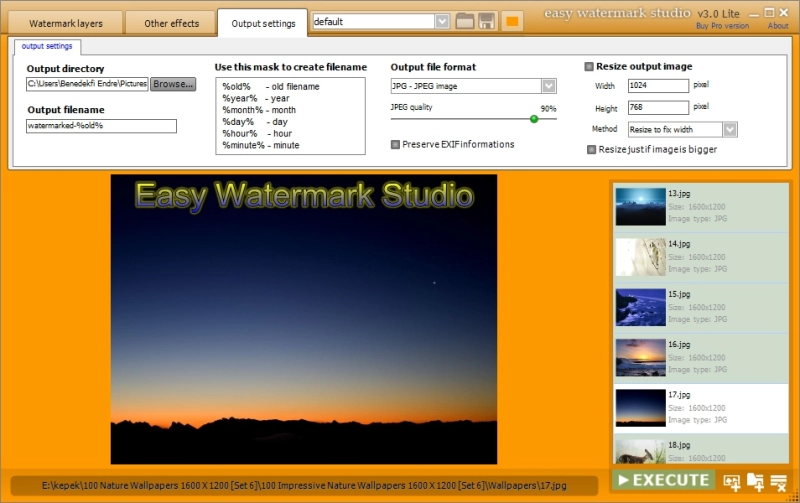Add folder of images icon
This screenshot has width=800, height=503.
[755, 482]
